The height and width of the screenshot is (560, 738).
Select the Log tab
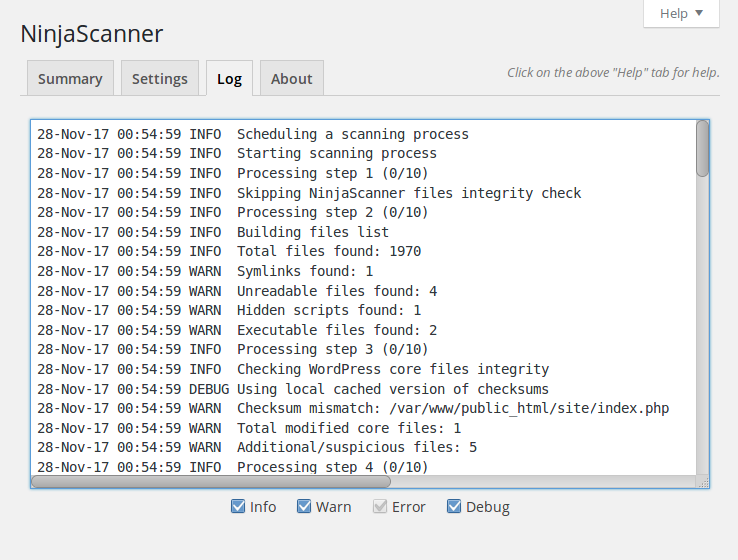tap(230, 79)
